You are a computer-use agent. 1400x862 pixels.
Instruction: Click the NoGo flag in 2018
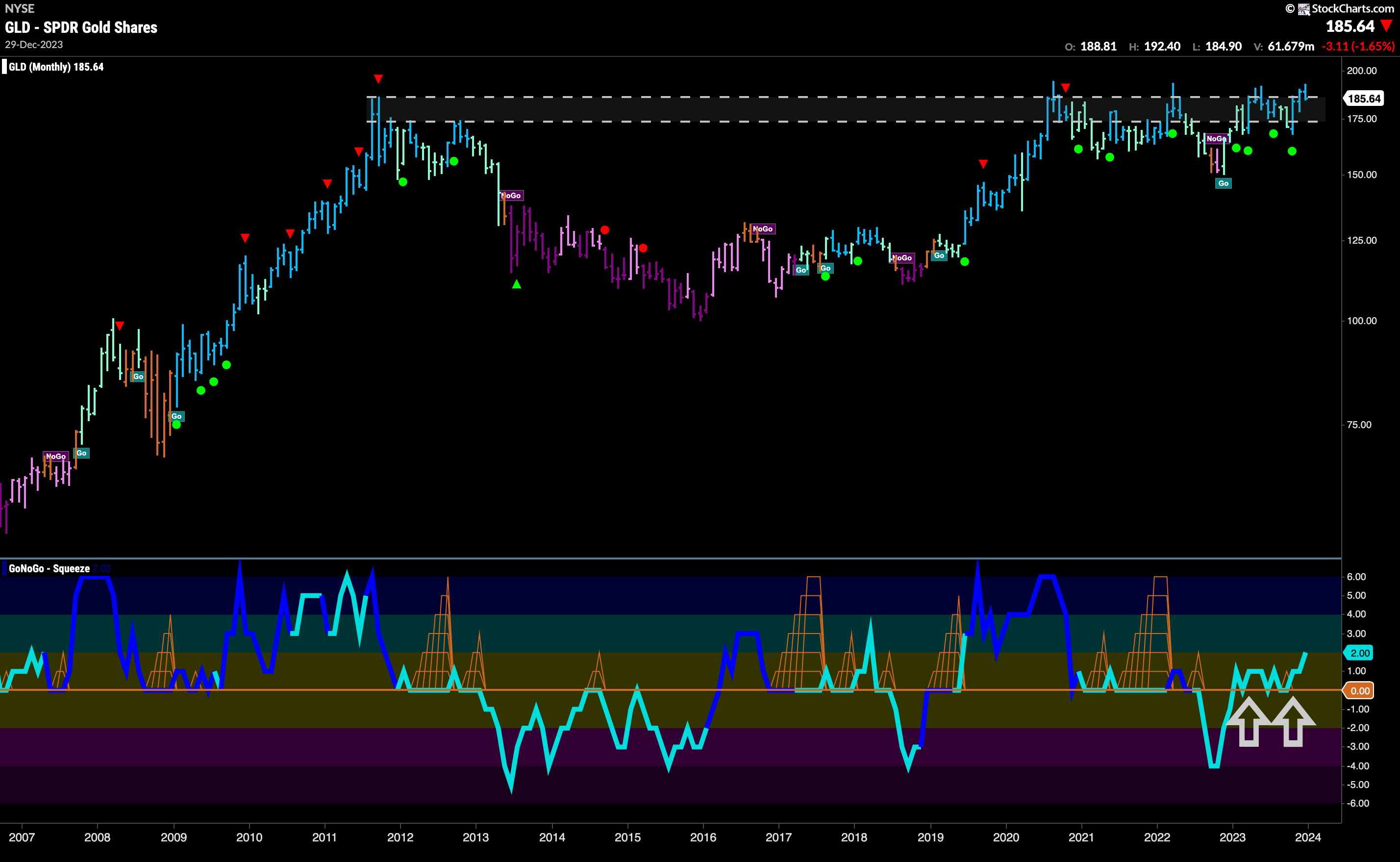pos(902,258)
